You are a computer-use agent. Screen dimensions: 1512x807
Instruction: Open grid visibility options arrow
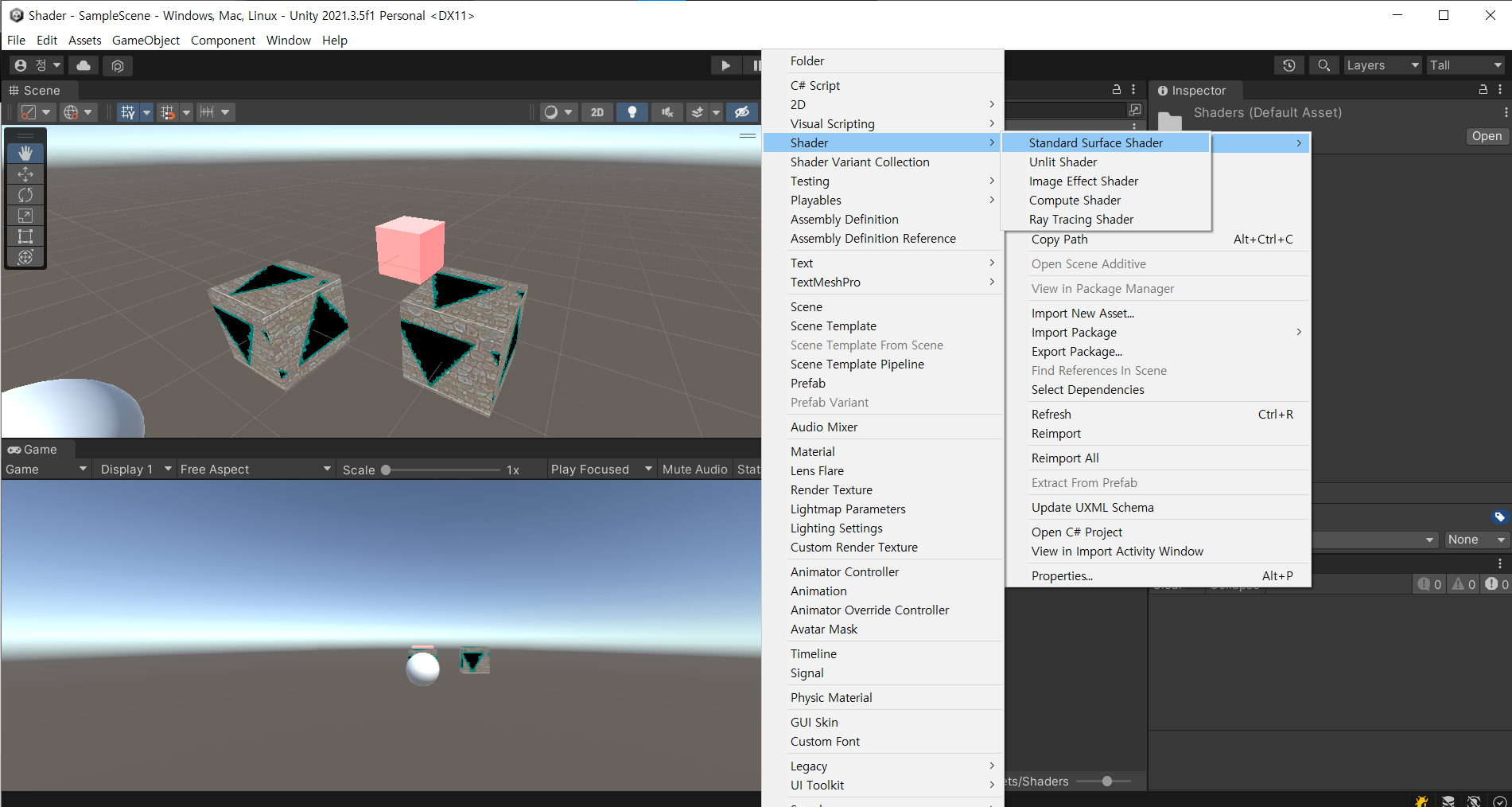point(146,112)
